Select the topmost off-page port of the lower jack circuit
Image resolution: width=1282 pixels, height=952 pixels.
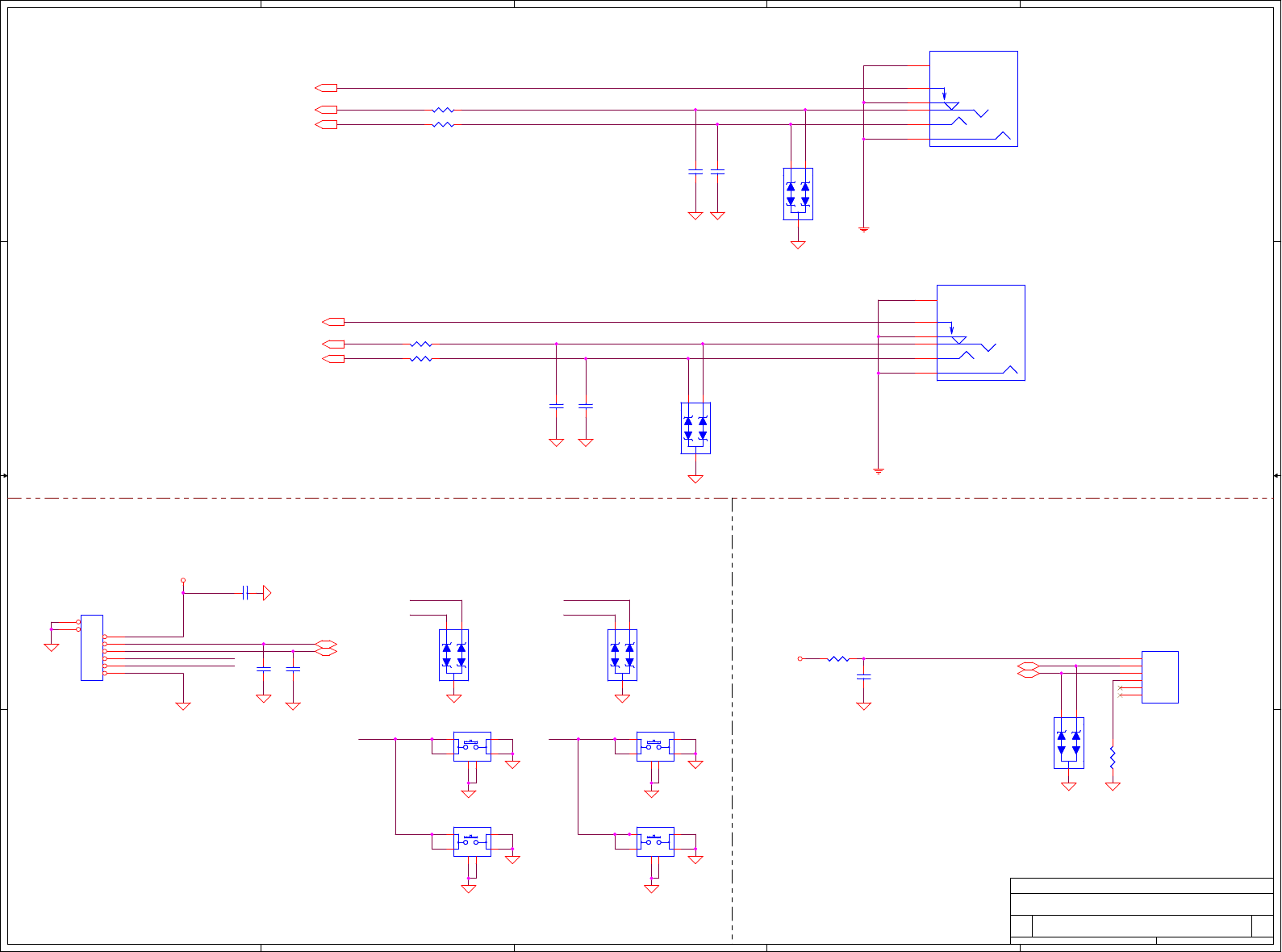tap(333, 321)
